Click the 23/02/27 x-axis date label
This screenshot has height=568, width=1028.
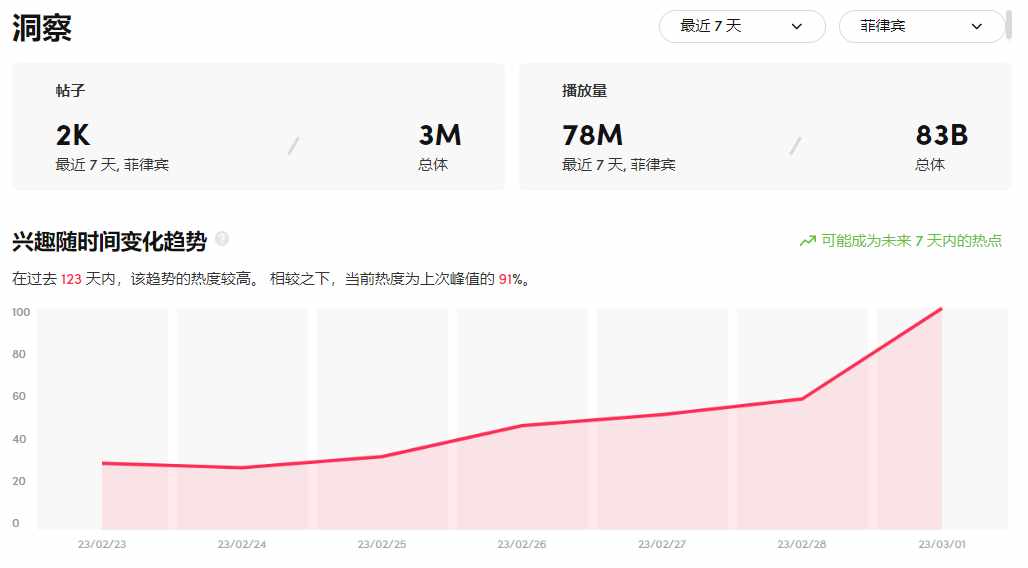[x=662, y=544]
